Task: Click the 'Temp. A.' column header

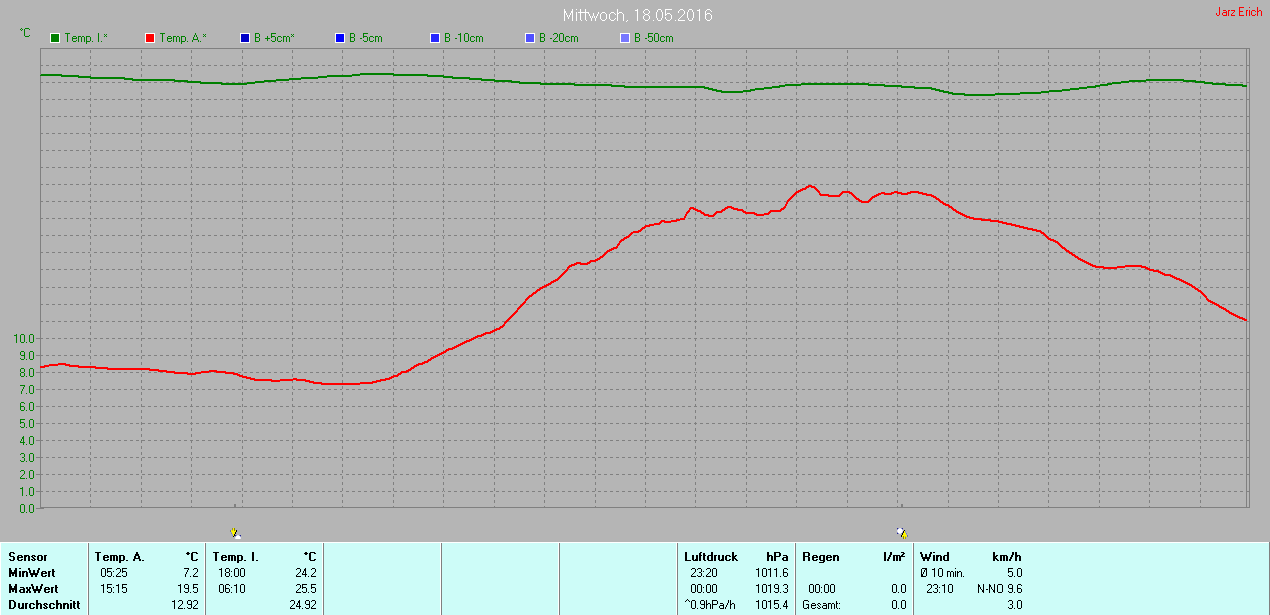Action: coord(120,557)
